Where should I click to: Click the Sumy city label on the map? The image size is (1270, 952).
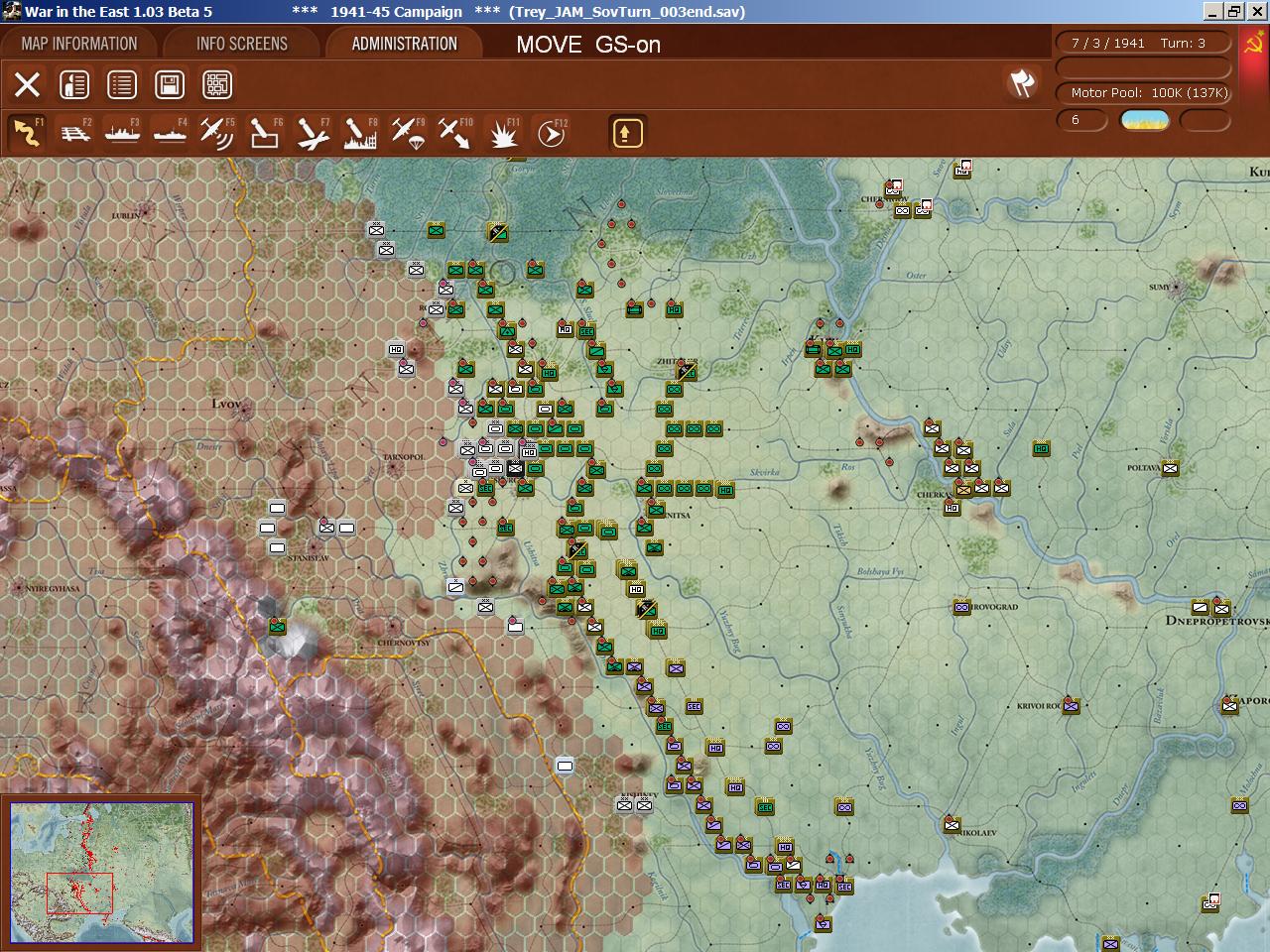pos(1160,288)
